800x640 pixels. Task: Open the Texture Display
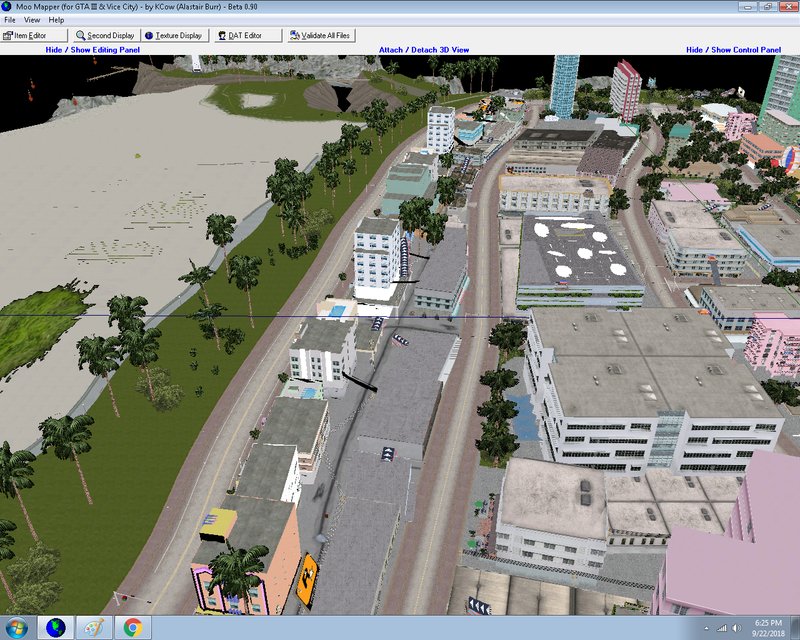click(175, 35)
